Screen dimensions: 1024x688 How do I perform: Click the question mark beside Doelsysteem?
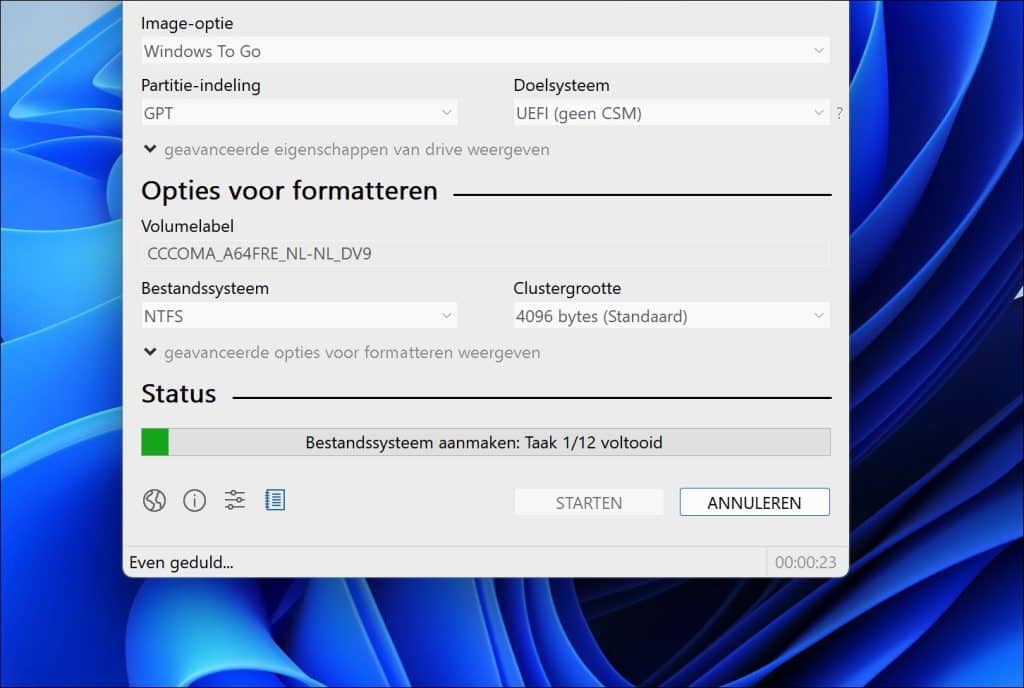pyautogui.click(x=839, y=113)
